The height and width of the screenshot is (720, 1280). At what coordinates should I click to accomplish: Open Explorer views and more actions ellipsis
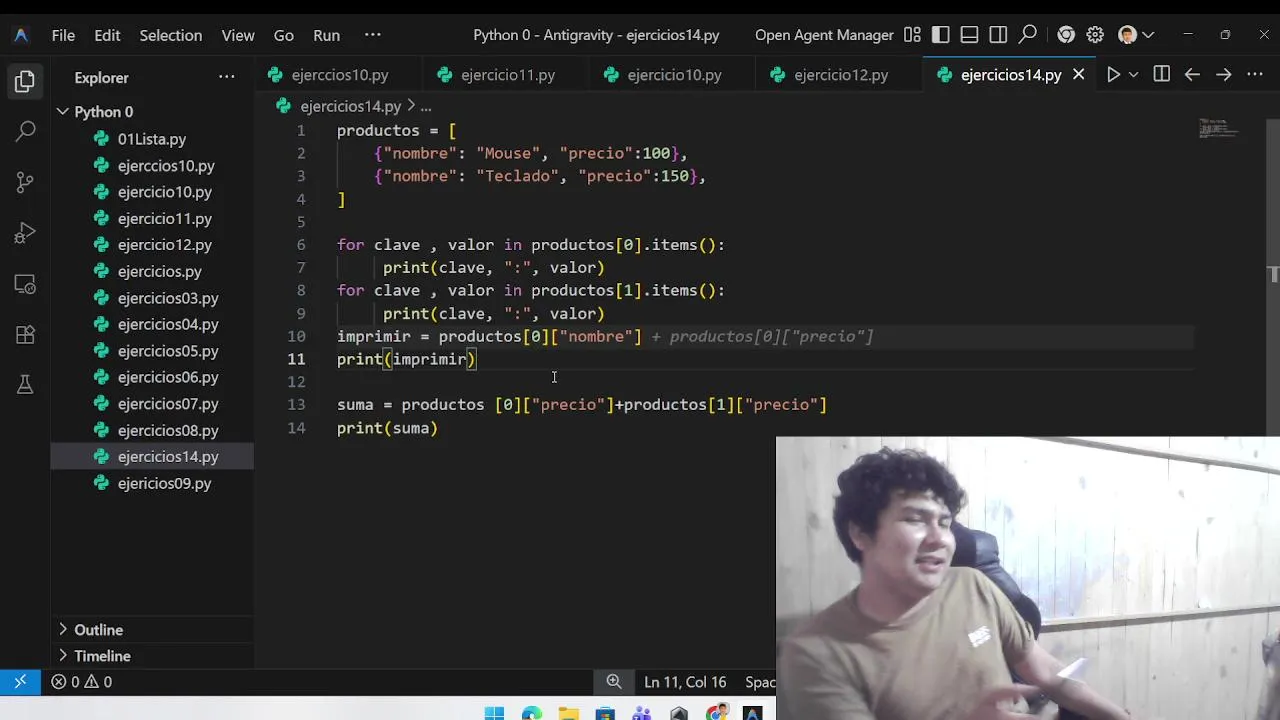point(227,77)
